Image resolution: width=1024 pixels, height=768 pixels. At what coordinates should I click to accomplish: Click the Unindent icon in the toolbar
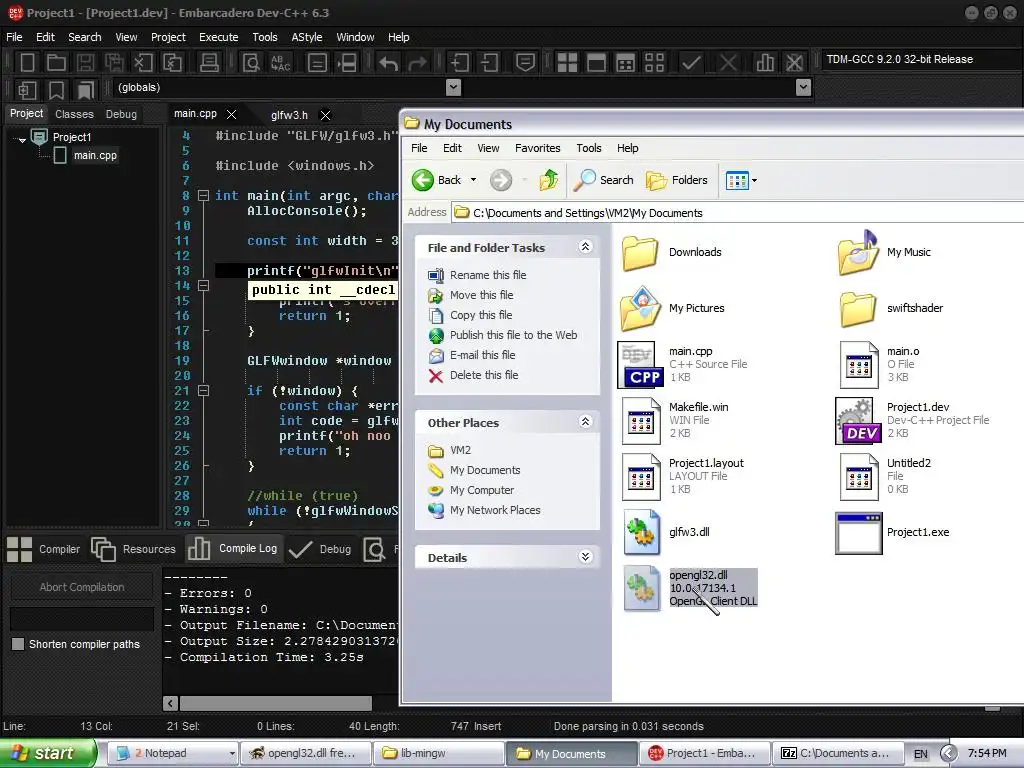tap(489, 63)
